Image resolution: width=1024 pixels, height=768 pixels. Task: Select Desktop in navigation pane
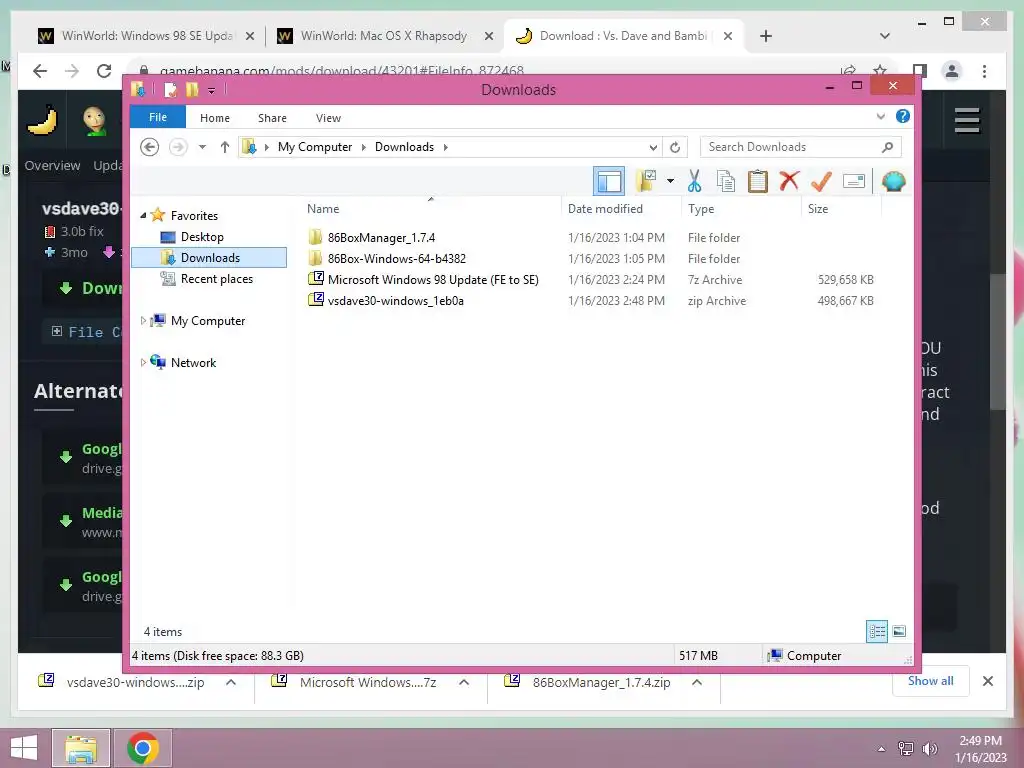tap(202, 237)
